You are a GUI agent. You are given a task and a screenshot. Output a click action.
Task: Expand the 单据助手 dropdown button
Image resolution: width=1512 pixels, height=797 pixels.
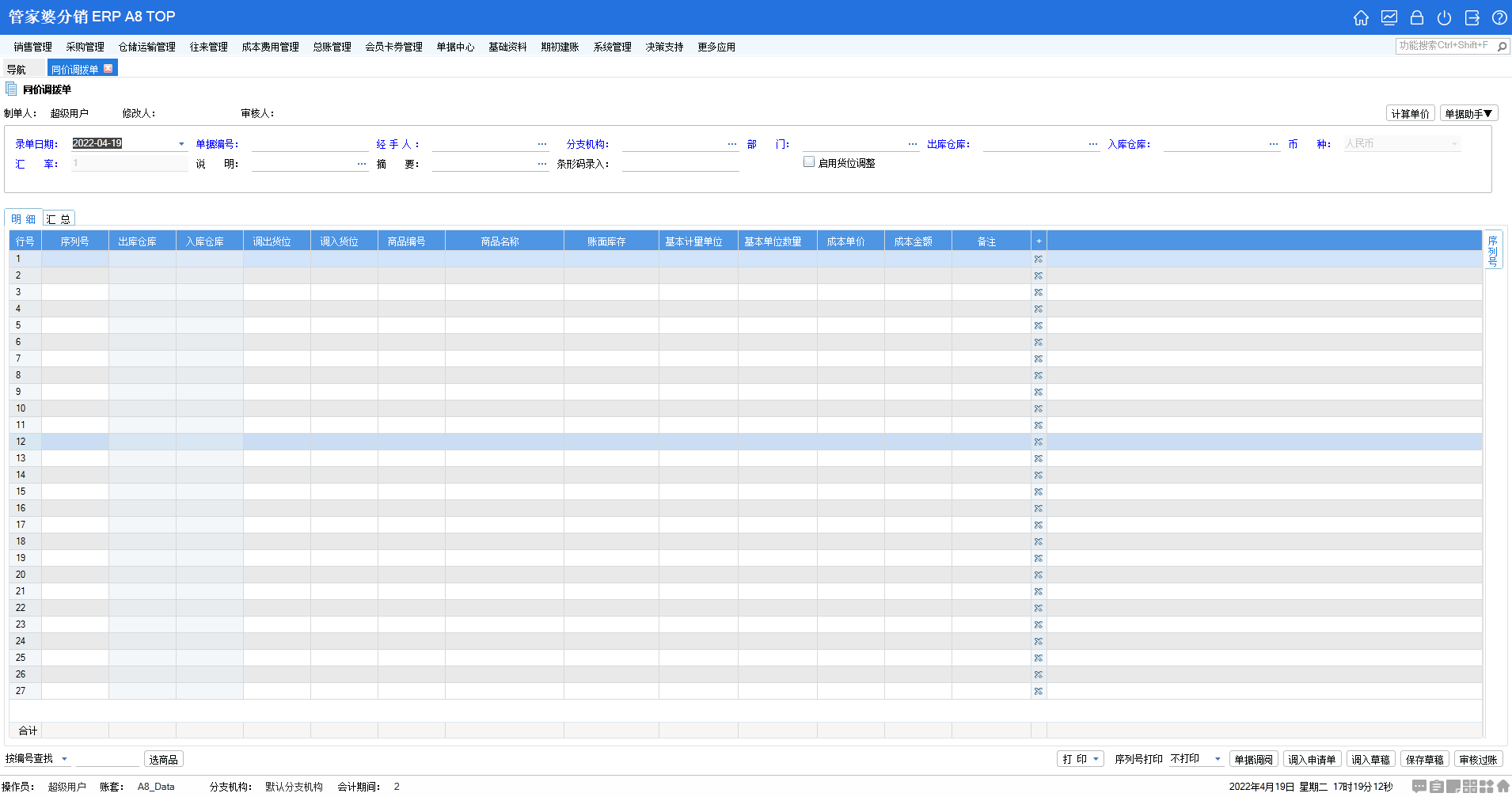(x=1468, y=113)
